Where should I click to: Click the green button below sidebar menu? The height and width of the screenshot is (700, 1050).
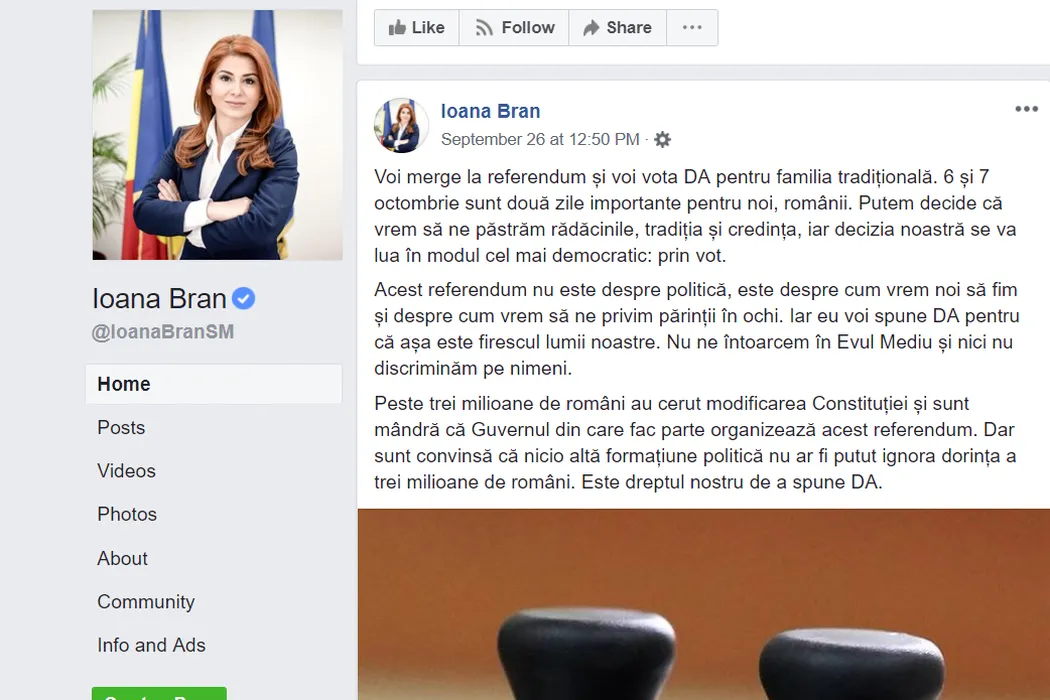pyautogui.click(x=159, y=693)
